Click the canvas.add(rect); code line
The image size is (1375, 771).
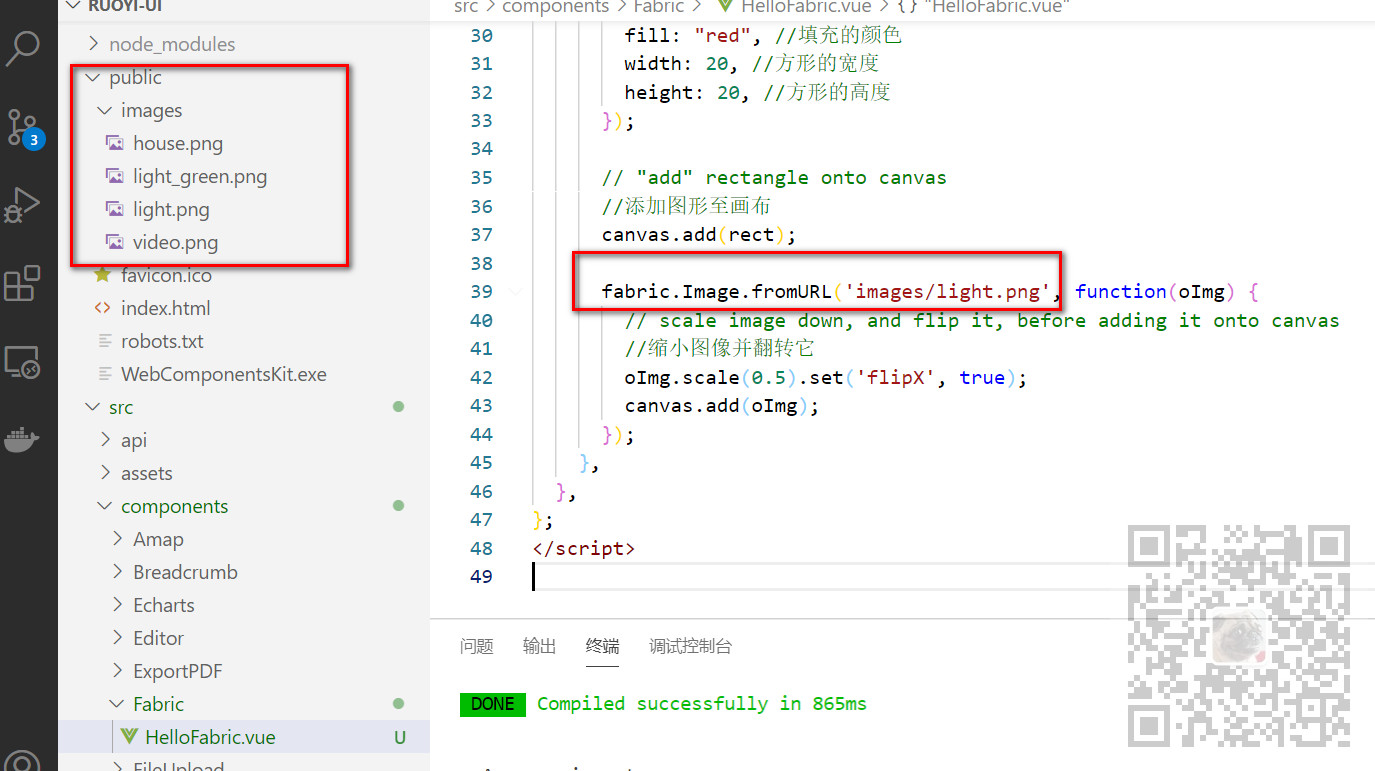699,234
